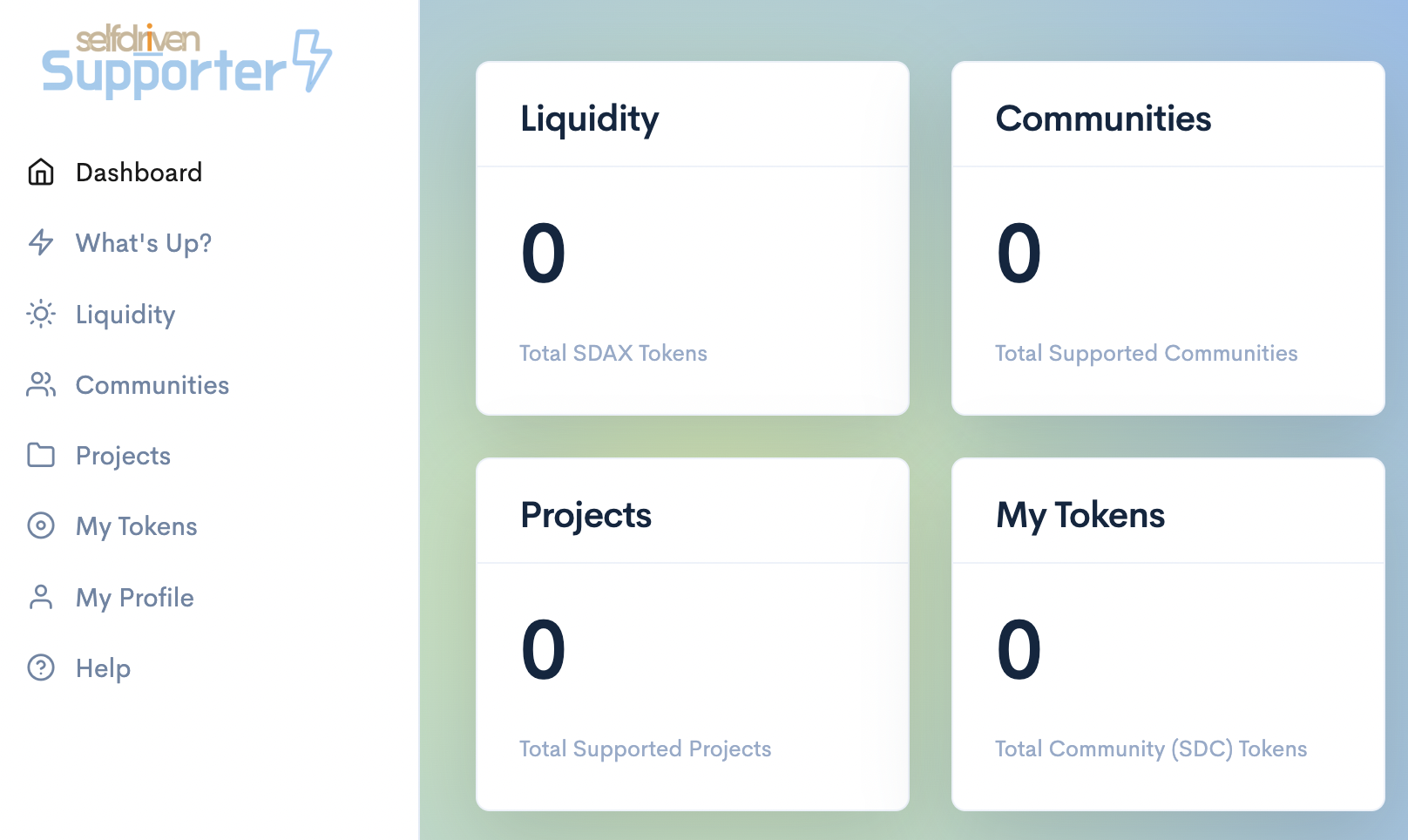Screen dimensions: 1408x840
Task: Click the Help question mark icon
Action: 41,667
